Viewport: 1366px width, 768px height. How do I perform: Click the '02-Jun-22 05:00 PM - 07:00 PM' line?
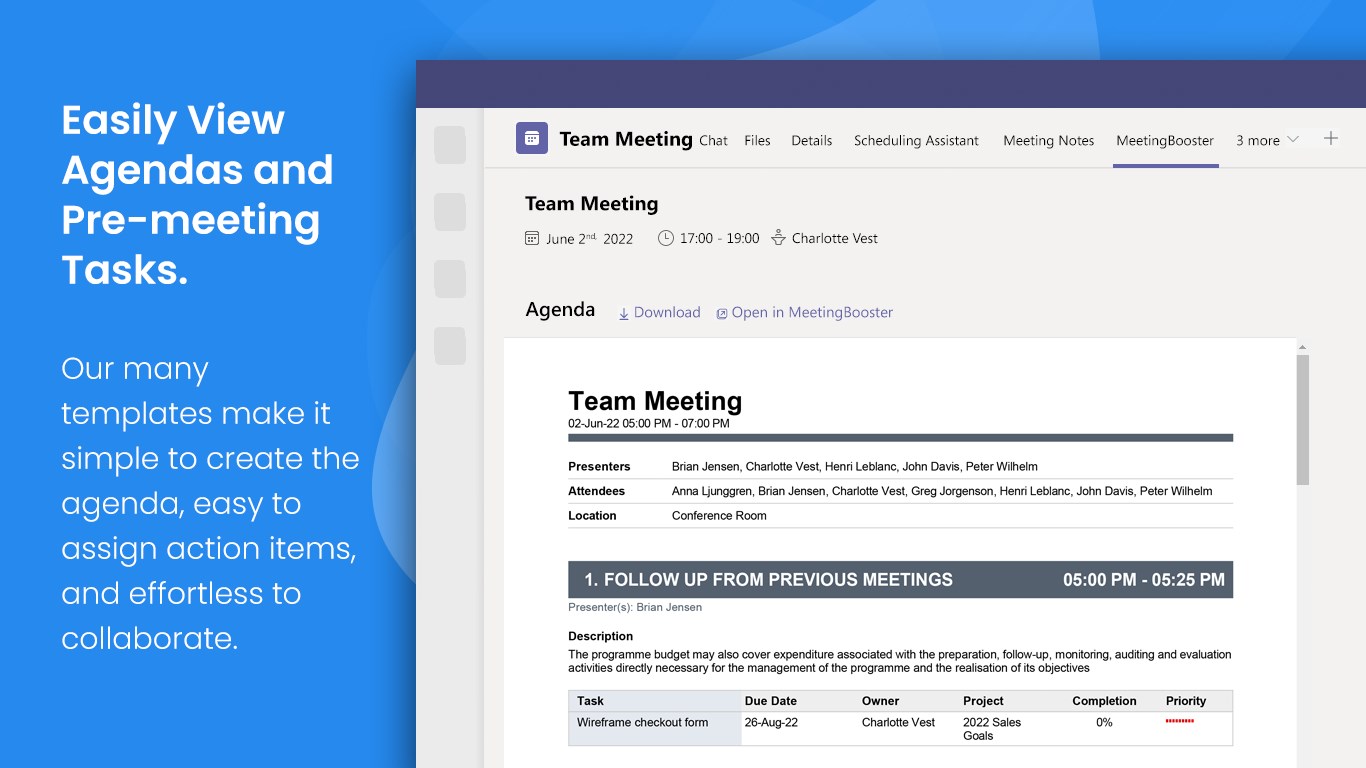(x=649, y=424)
